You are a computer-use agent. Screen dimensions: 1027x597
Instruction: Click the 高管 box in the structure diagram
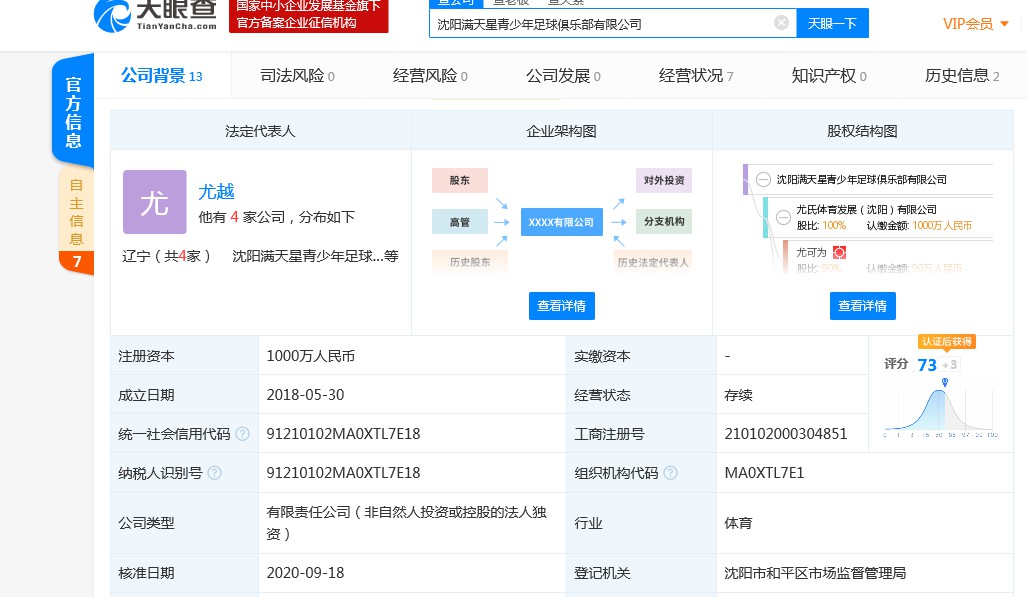(x=460, y=222)
